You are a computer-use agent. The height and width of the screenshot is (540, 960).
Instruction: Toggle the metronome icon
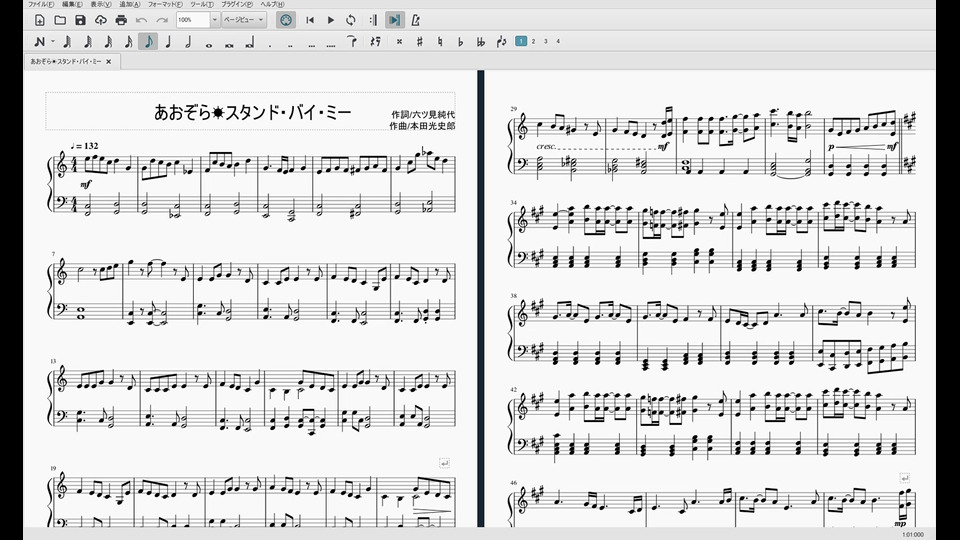pyautogui.click(x=416, y=20)
